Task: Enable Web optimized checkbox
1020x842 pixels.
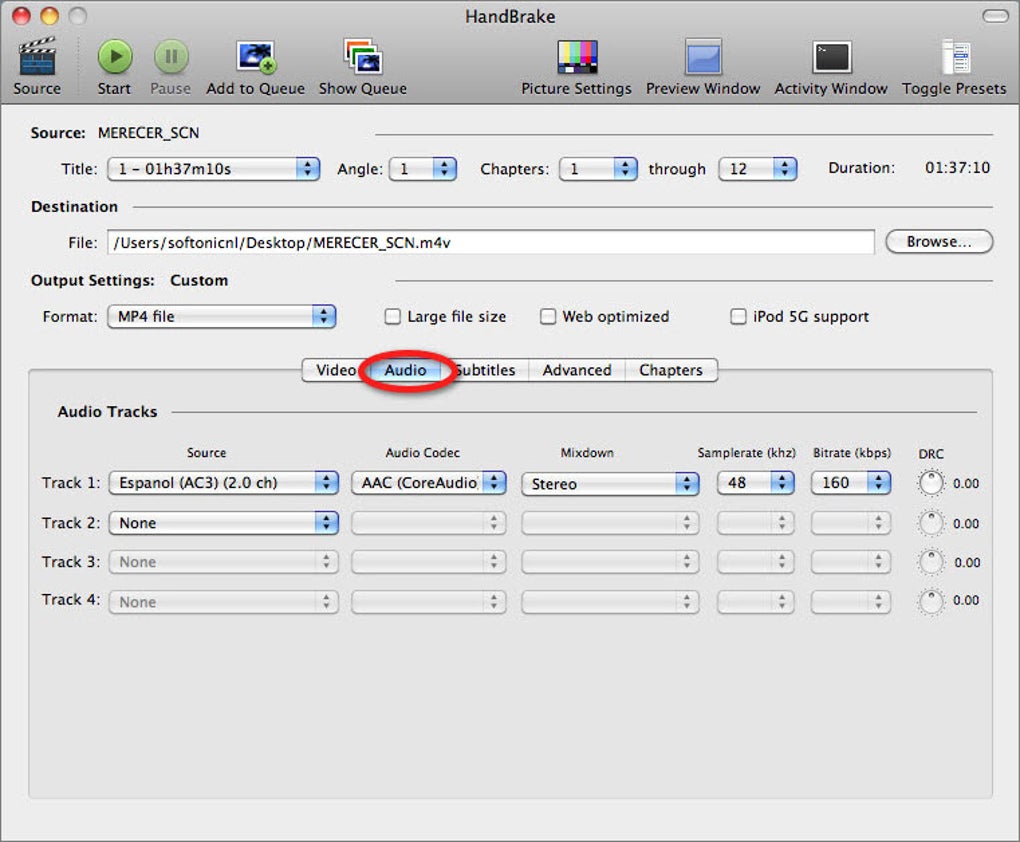Action: [x=548, y=317]
